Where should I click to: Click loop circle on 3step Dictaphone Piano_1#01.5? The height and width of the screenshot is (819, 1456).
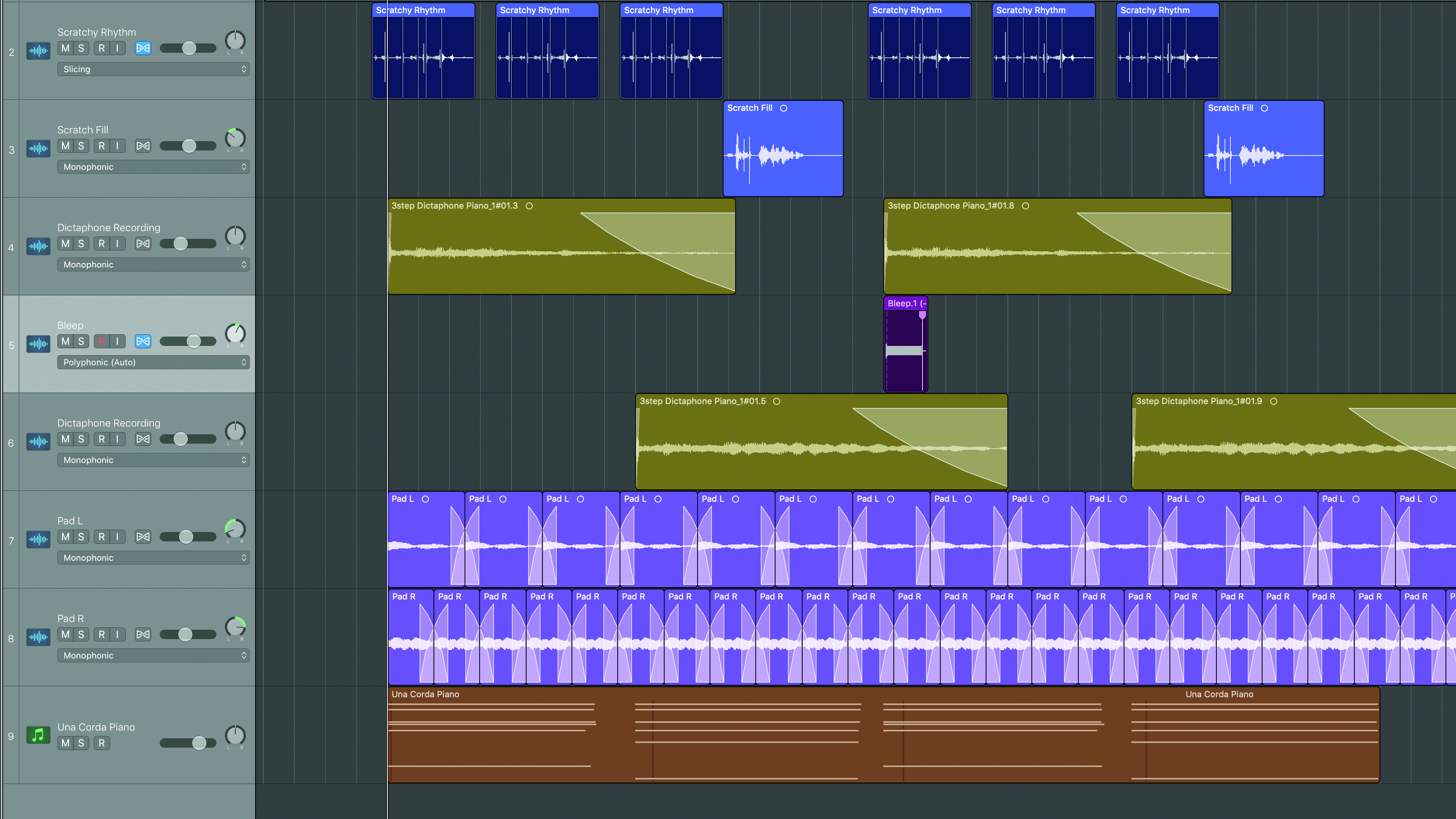click(777, 401)
